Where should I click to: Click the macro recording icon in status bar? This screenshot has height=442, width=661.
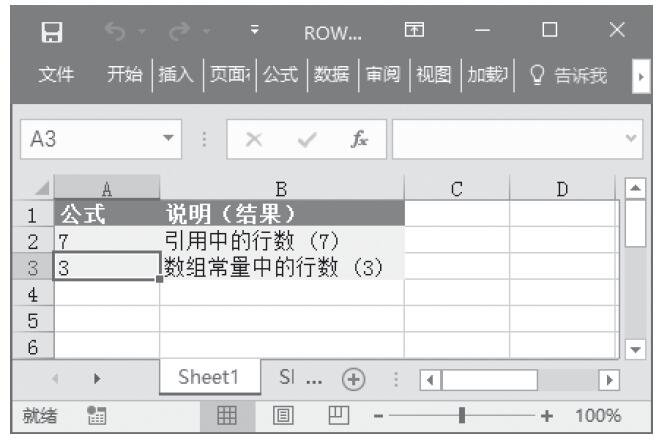pyautogui.click(x=97, y=415)
